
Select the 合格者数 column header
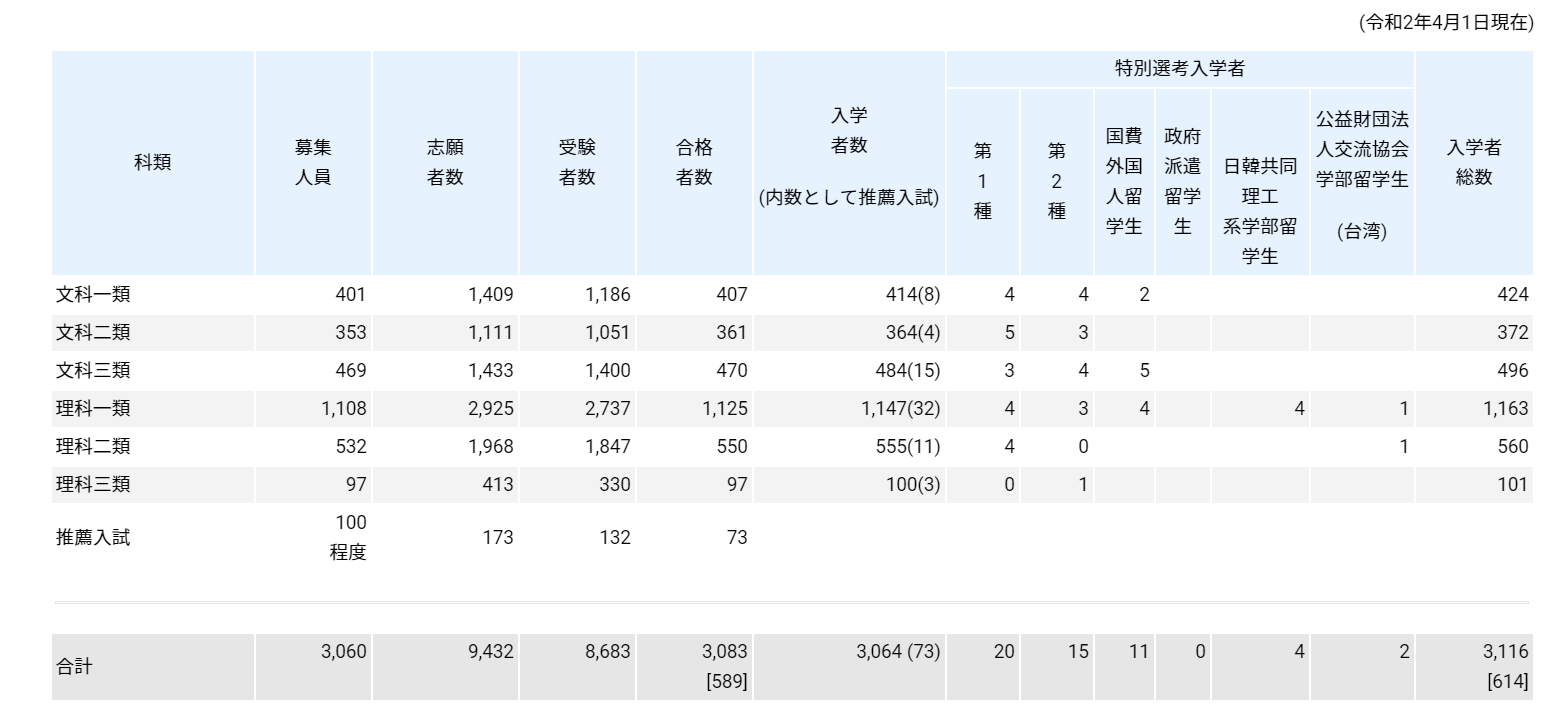[694, 163]
